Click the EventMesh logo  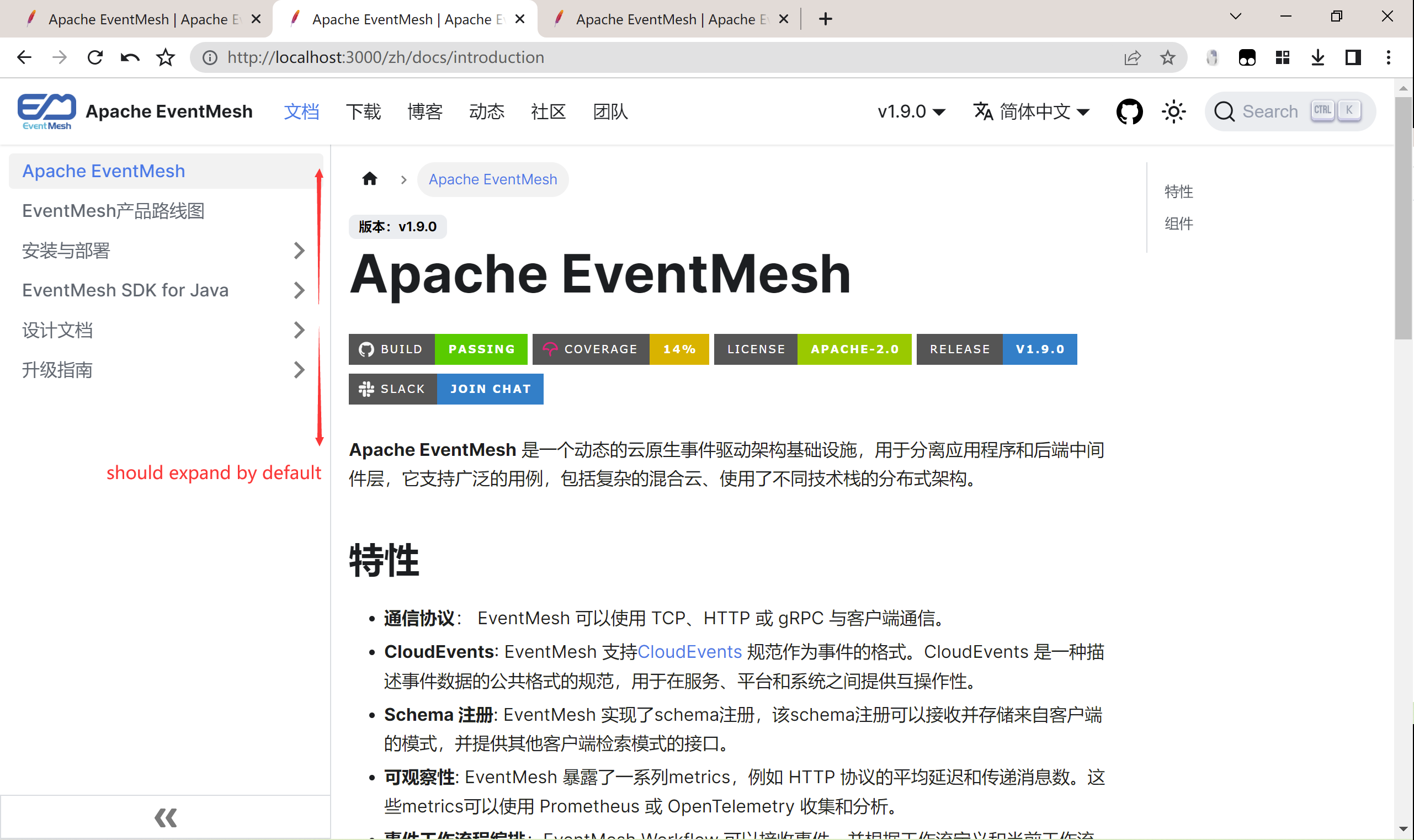(x=47, y=111)
